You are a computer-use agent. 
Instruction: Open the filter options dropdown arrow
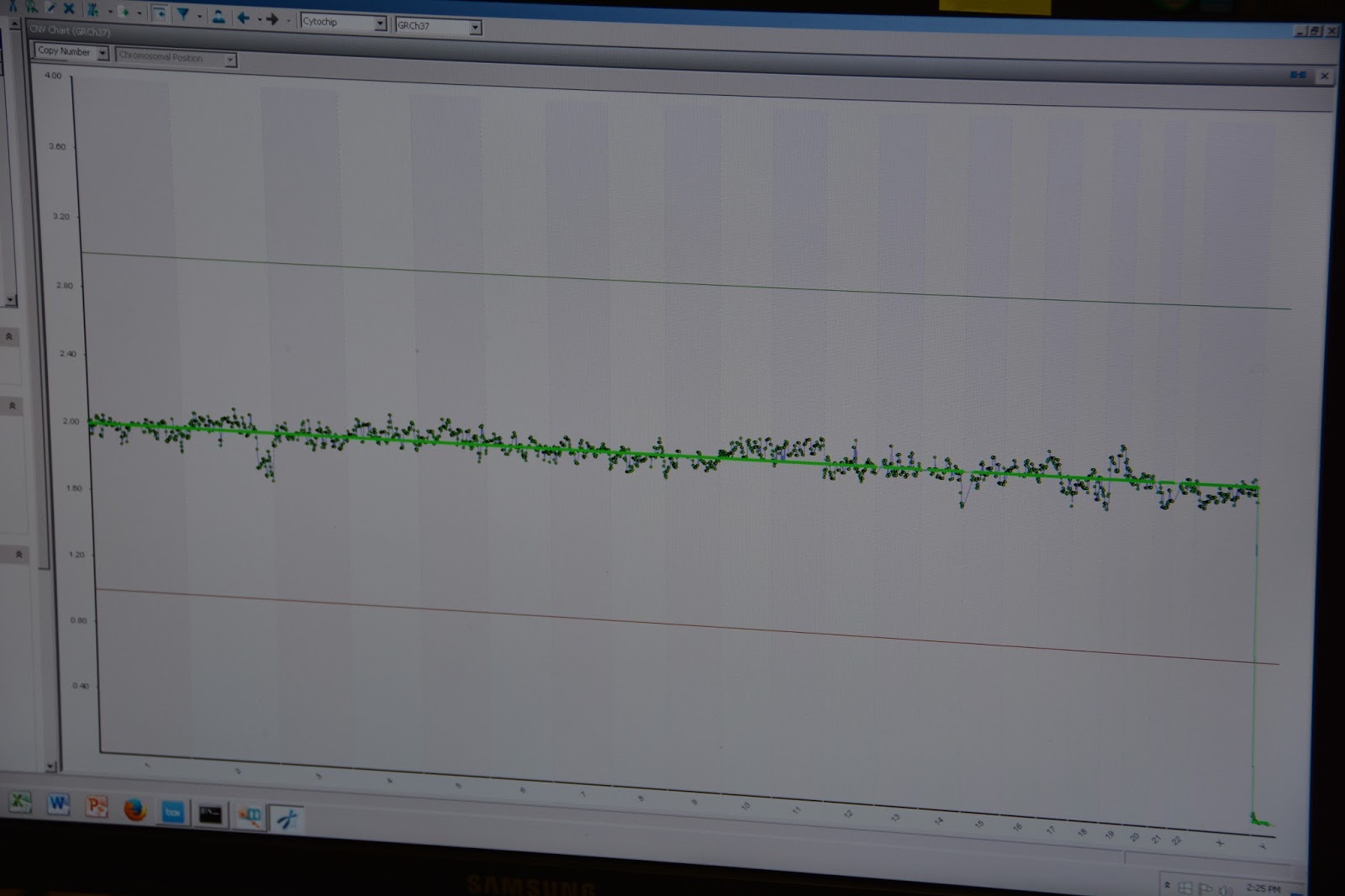[x=199, y=16]
